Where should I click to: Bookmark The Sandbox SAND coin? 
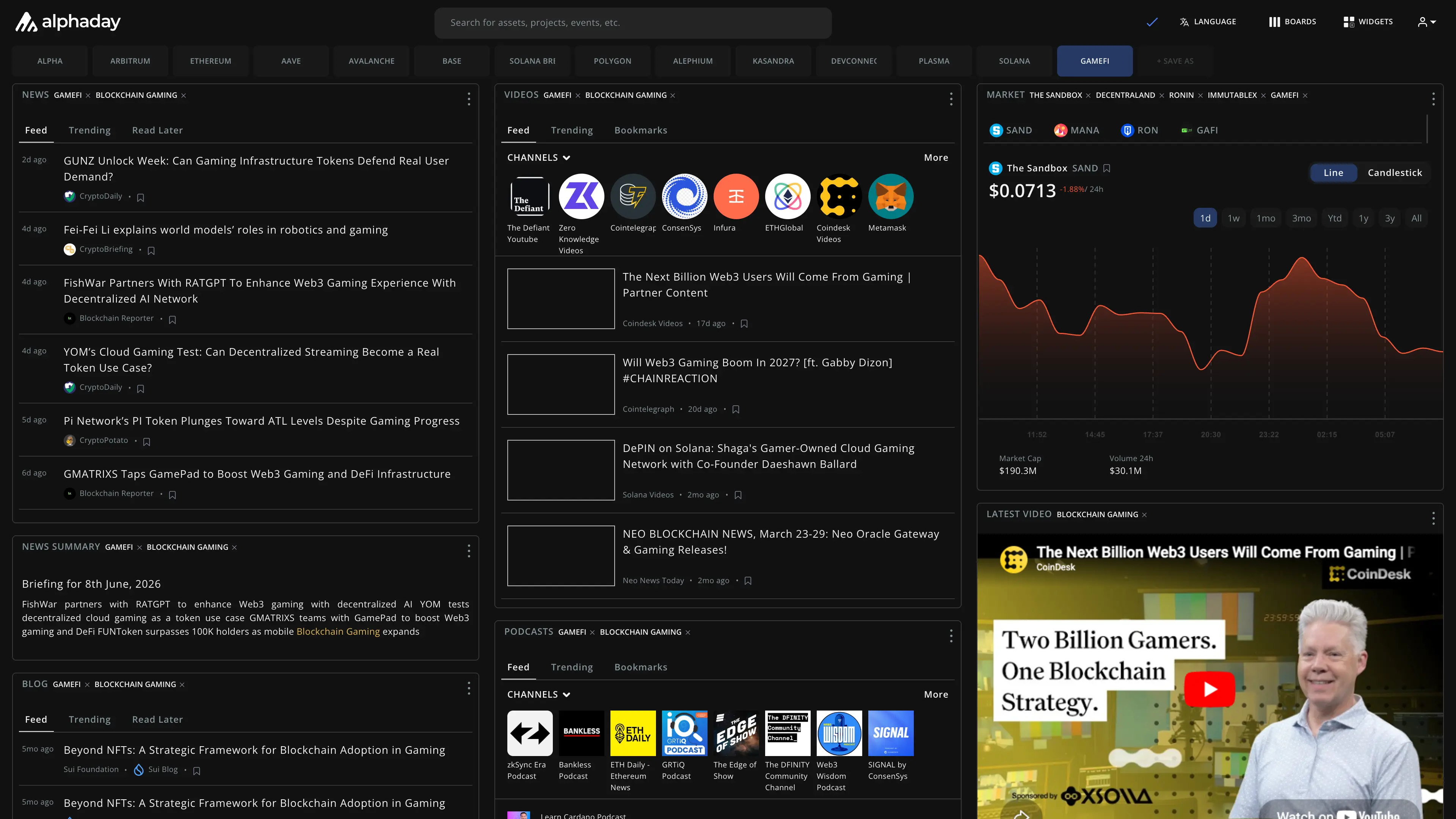[1107, 168]
